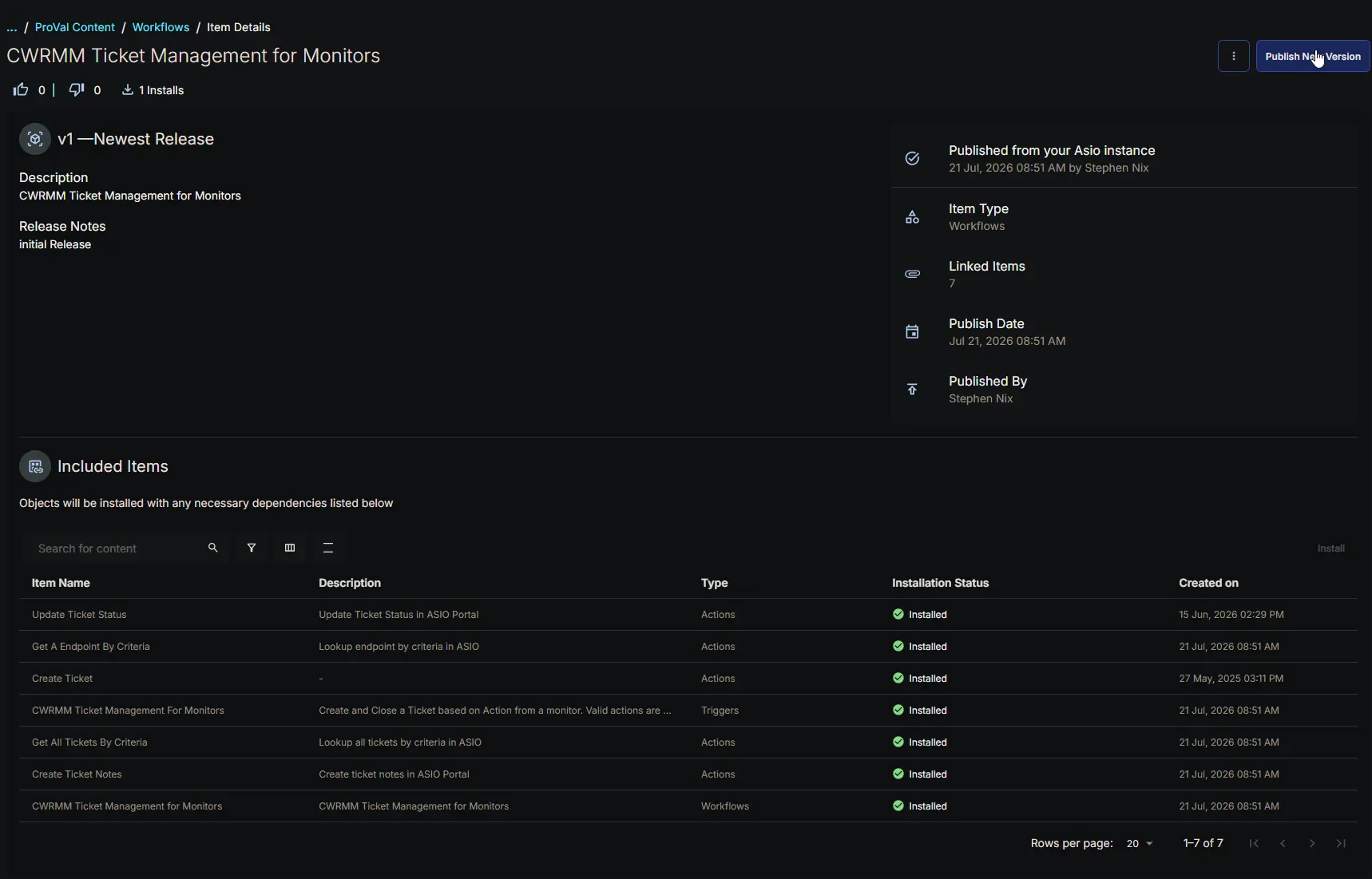
Task: Change row density with the lines icon
Action: (328, 548)
